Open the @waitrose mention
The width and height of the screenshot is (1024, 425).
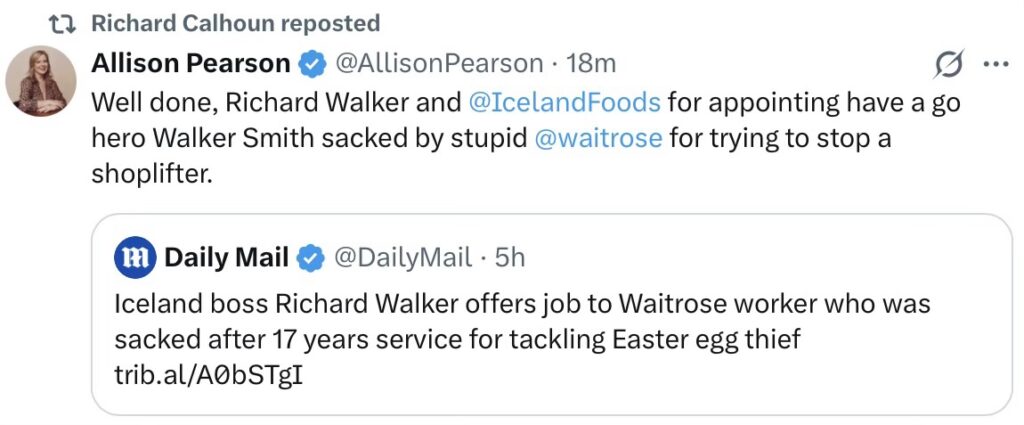(599, 138)
